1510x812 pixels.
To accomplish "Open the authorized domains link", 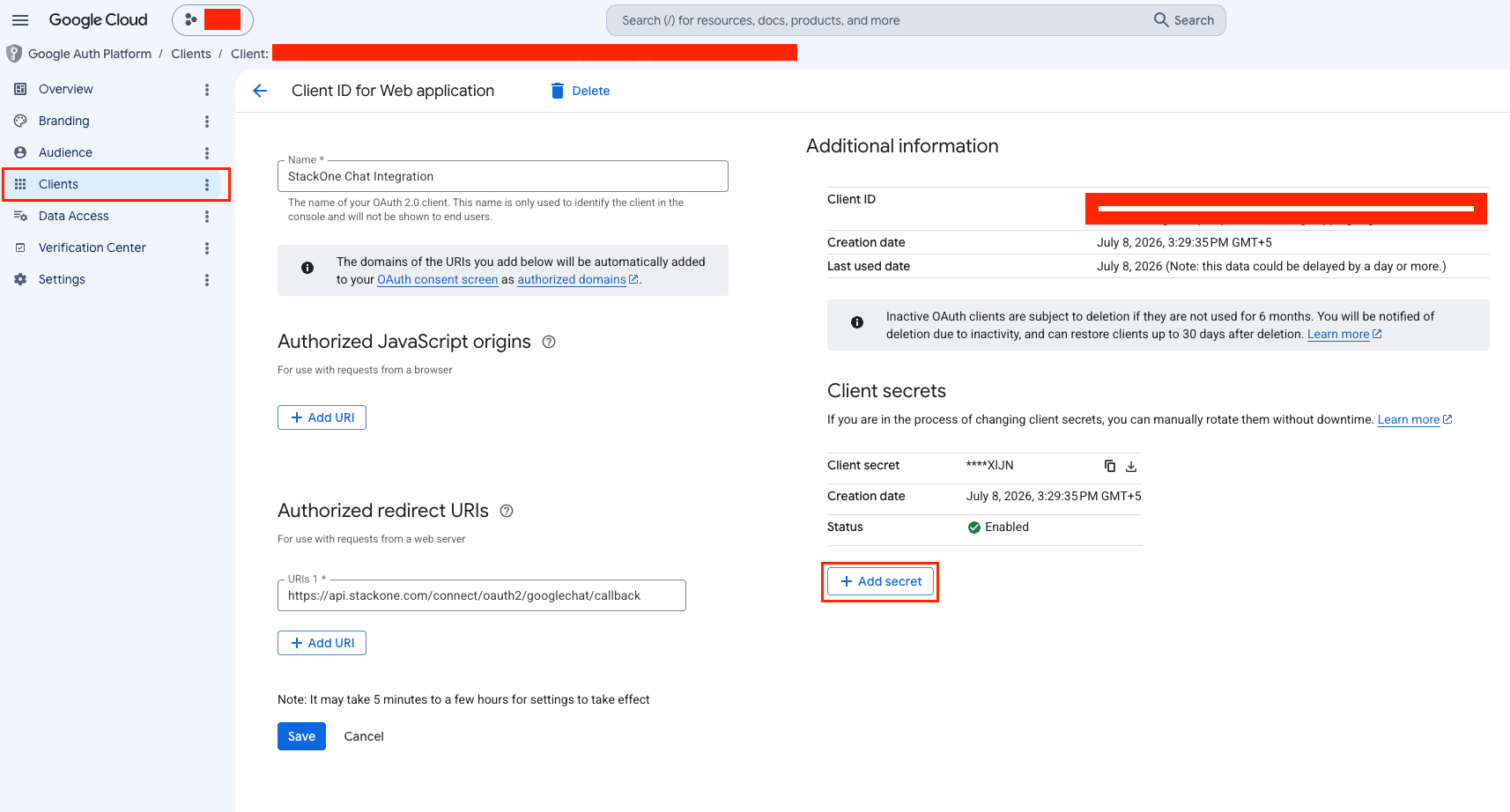I will [577, 279].
